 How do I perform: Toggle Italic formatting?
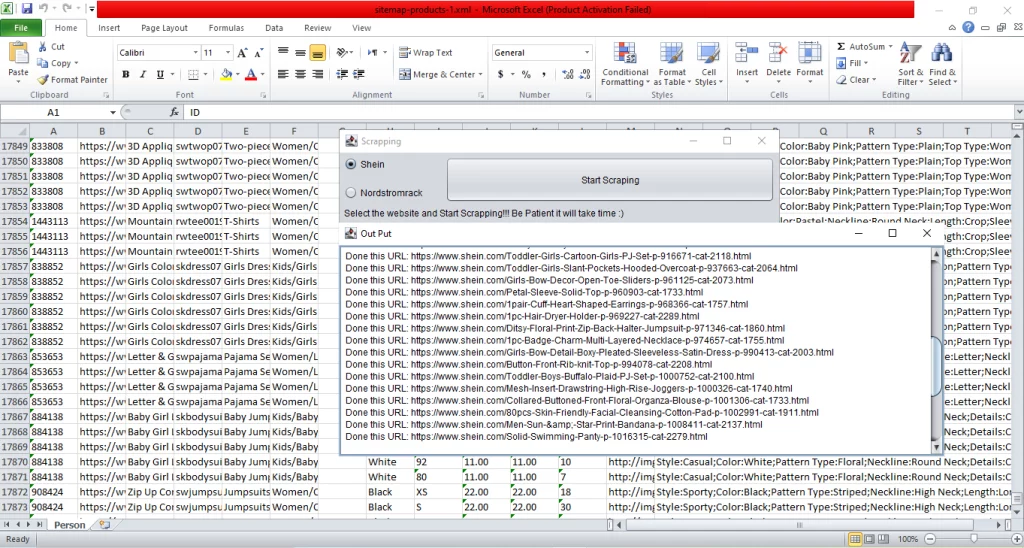point(142,74)
